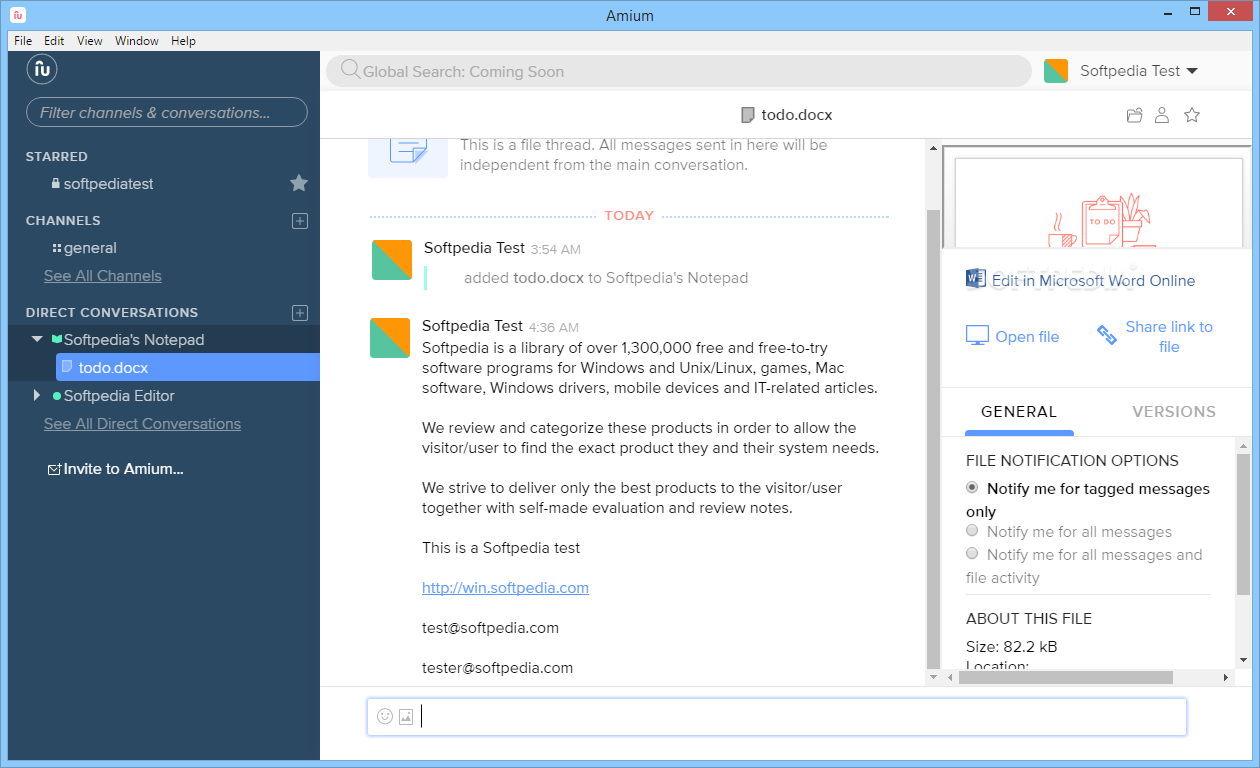The height and width of the screenshot is (768, 1260).
Task: Add a new channel with plus icon
Action: 299,221
